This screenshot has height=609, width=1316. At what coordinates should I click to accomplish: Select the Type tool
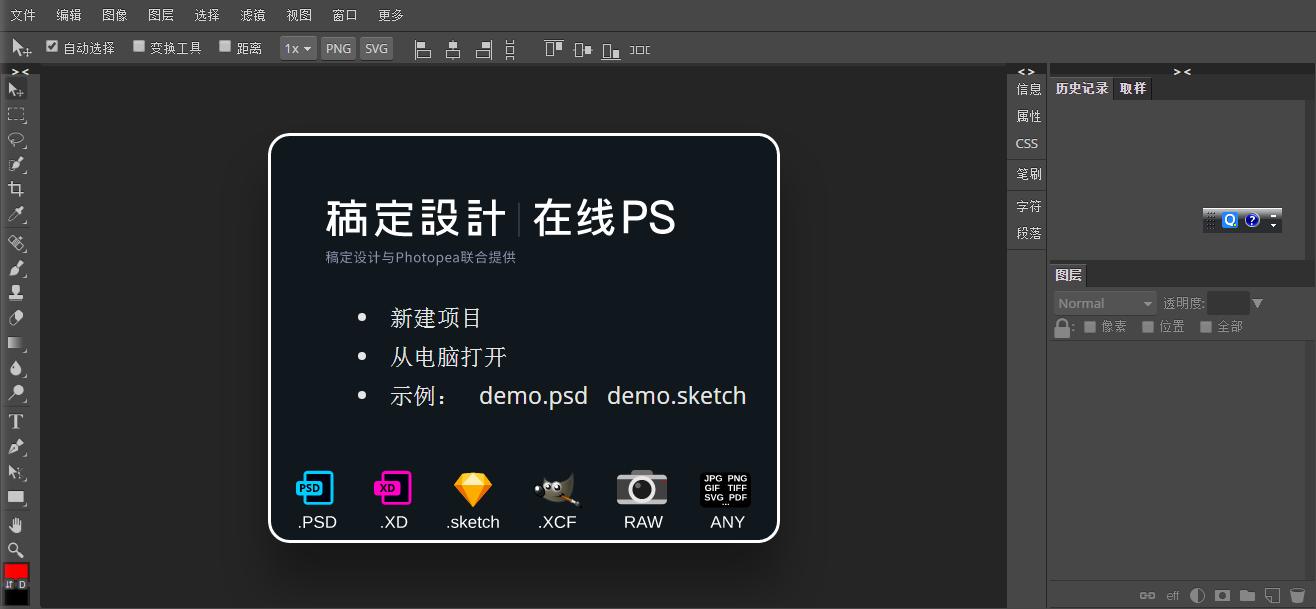coord(16,421)
